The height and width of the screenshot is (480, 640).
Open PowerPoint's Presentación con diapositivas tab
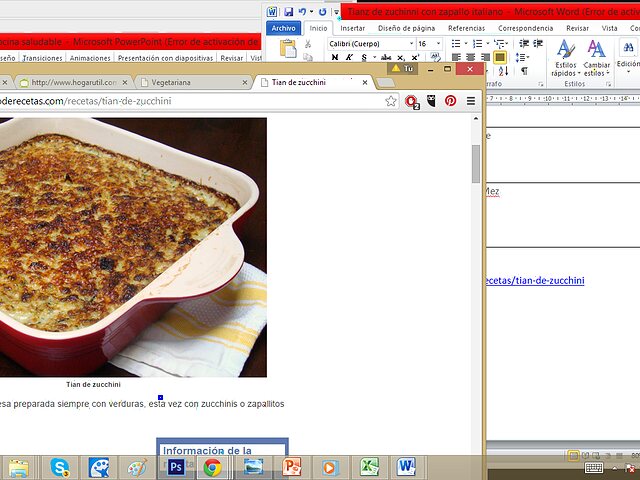tap(165, 58)
